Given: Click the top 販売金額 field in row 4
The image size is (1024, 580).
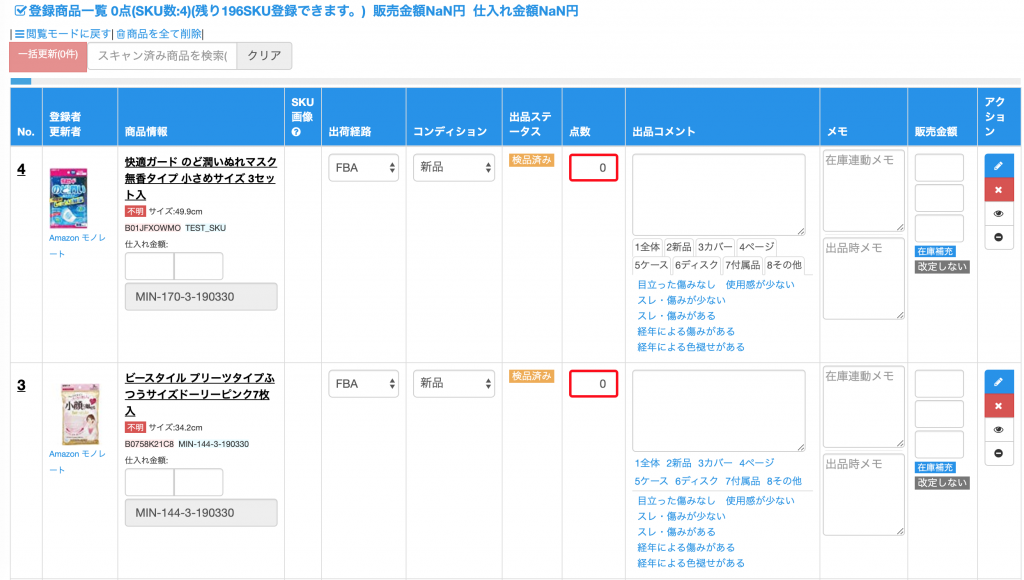Looking at the screenshot, I should click(x=939, y=168).
